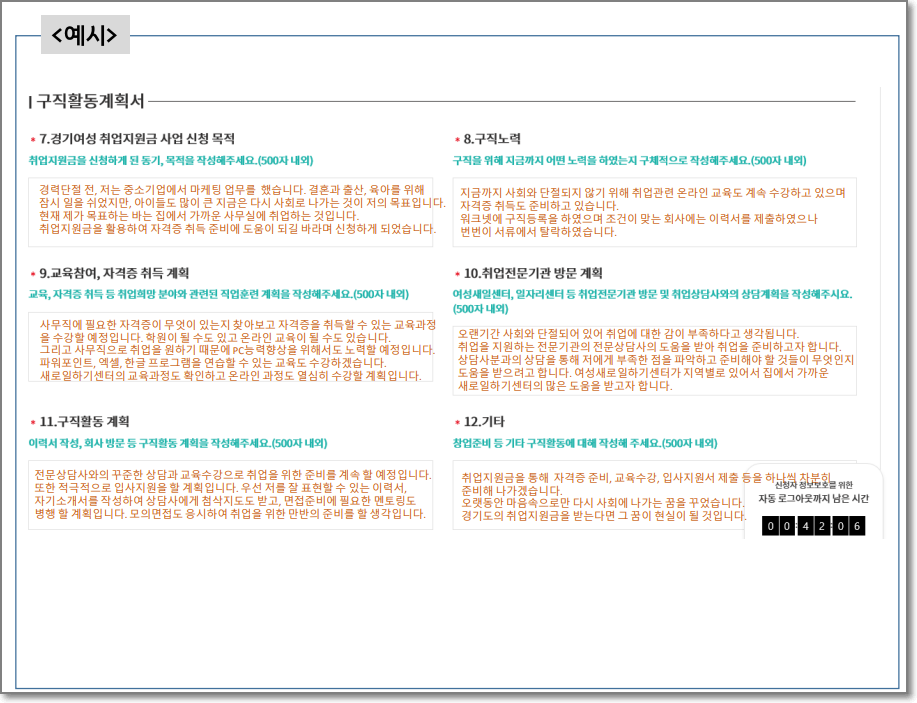Click the section 11 job activity plan text box
917x703 pixels.
coord(230,495)
